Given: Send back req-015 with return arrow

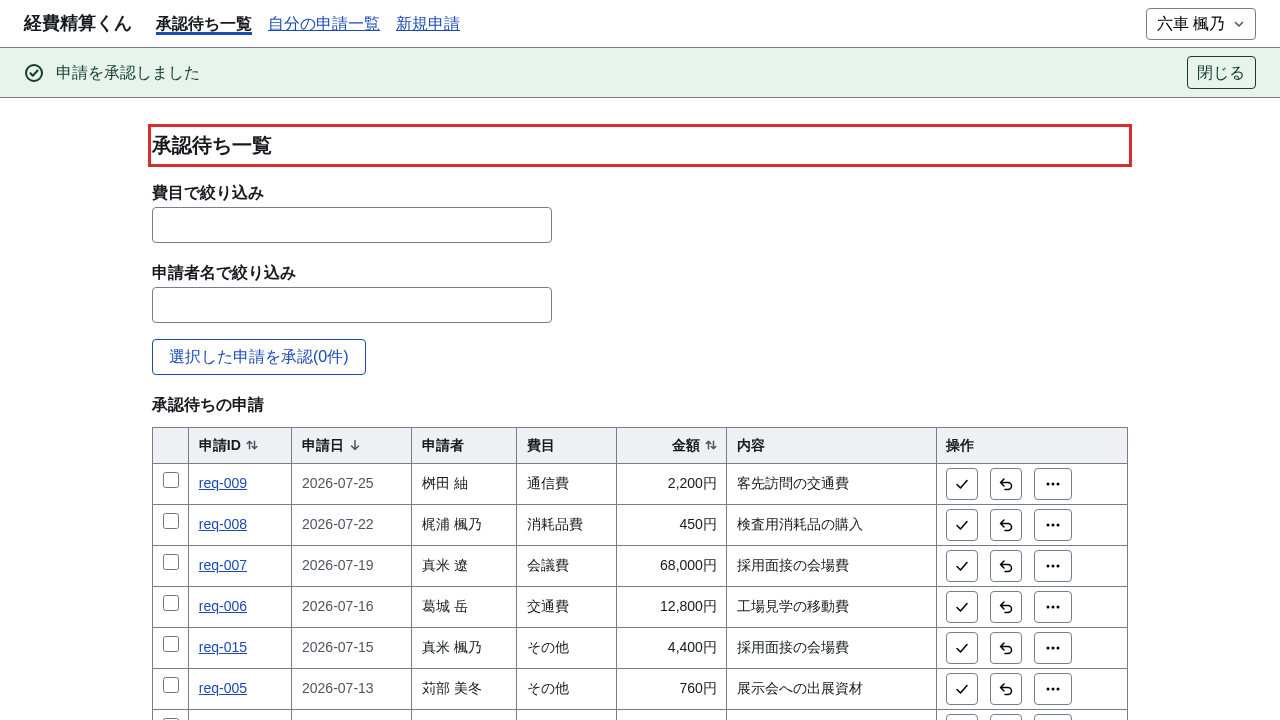Looking at the screenshot, I should [x=1006, y=648].
